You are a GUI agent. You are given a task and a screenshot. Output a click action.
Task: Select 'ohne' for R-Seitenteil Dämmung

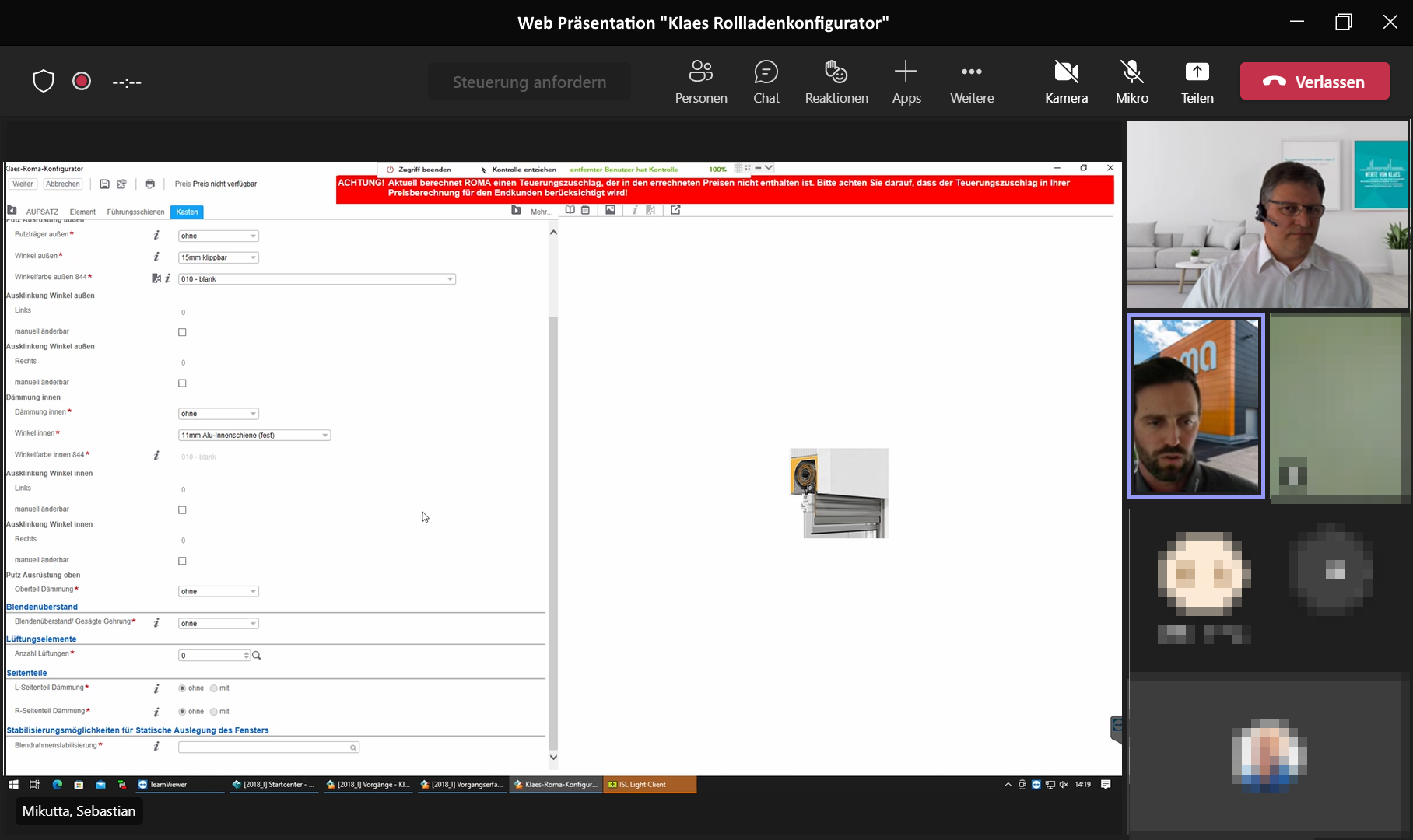pos(182,712)
